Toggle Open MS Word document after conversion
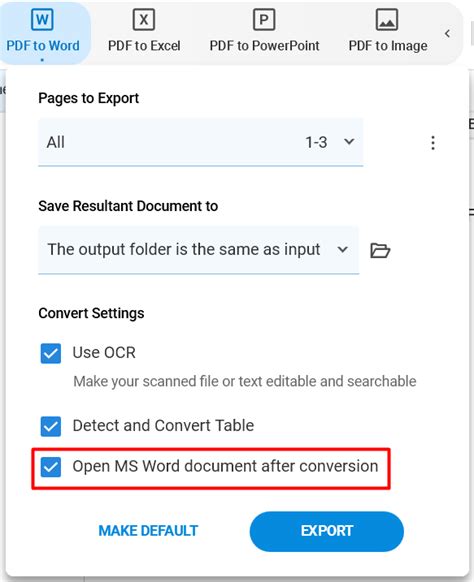Image resolution: width=474 pixels, height=582 pixels. click(51, 467)
